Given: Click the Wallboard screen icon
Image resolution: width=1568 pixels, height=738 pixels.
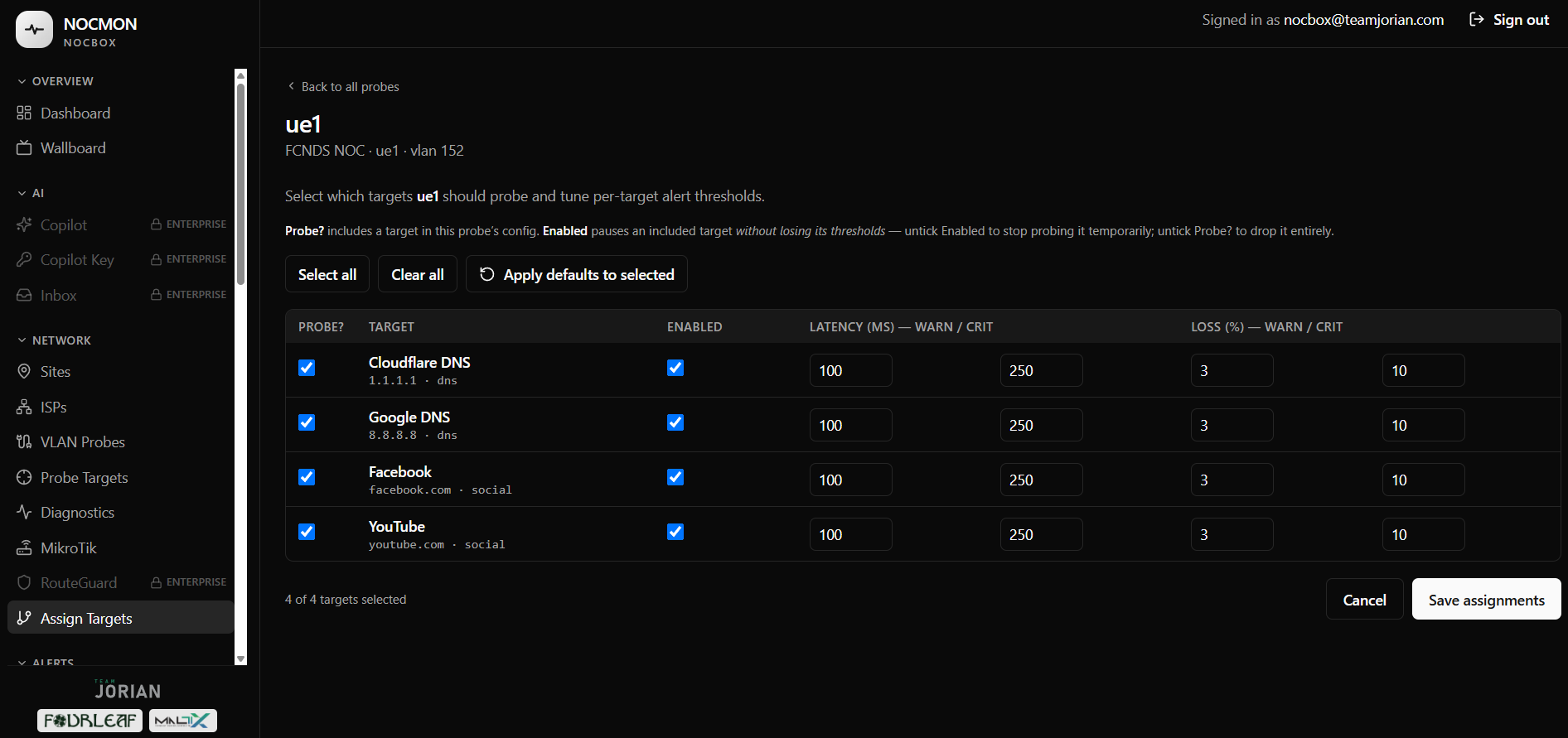Looking at the screenshot, I should (x=24, y=147).
